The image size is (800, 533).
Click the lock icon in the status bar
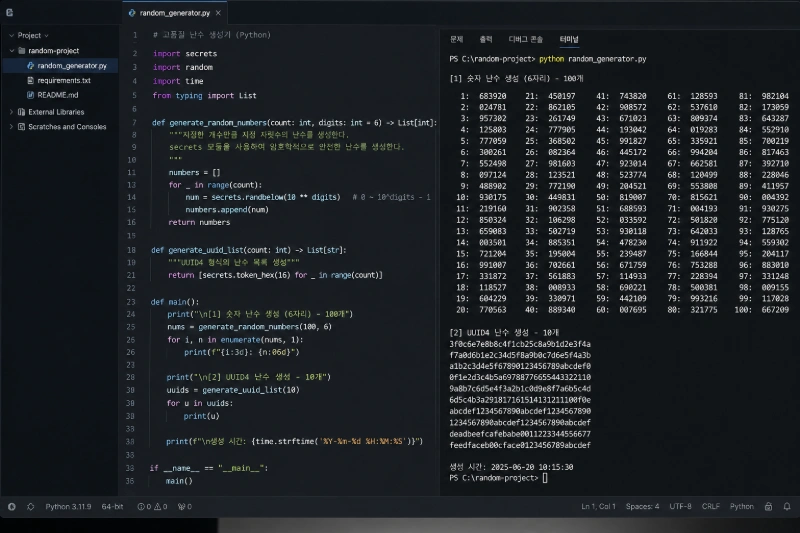click(768, 507)
